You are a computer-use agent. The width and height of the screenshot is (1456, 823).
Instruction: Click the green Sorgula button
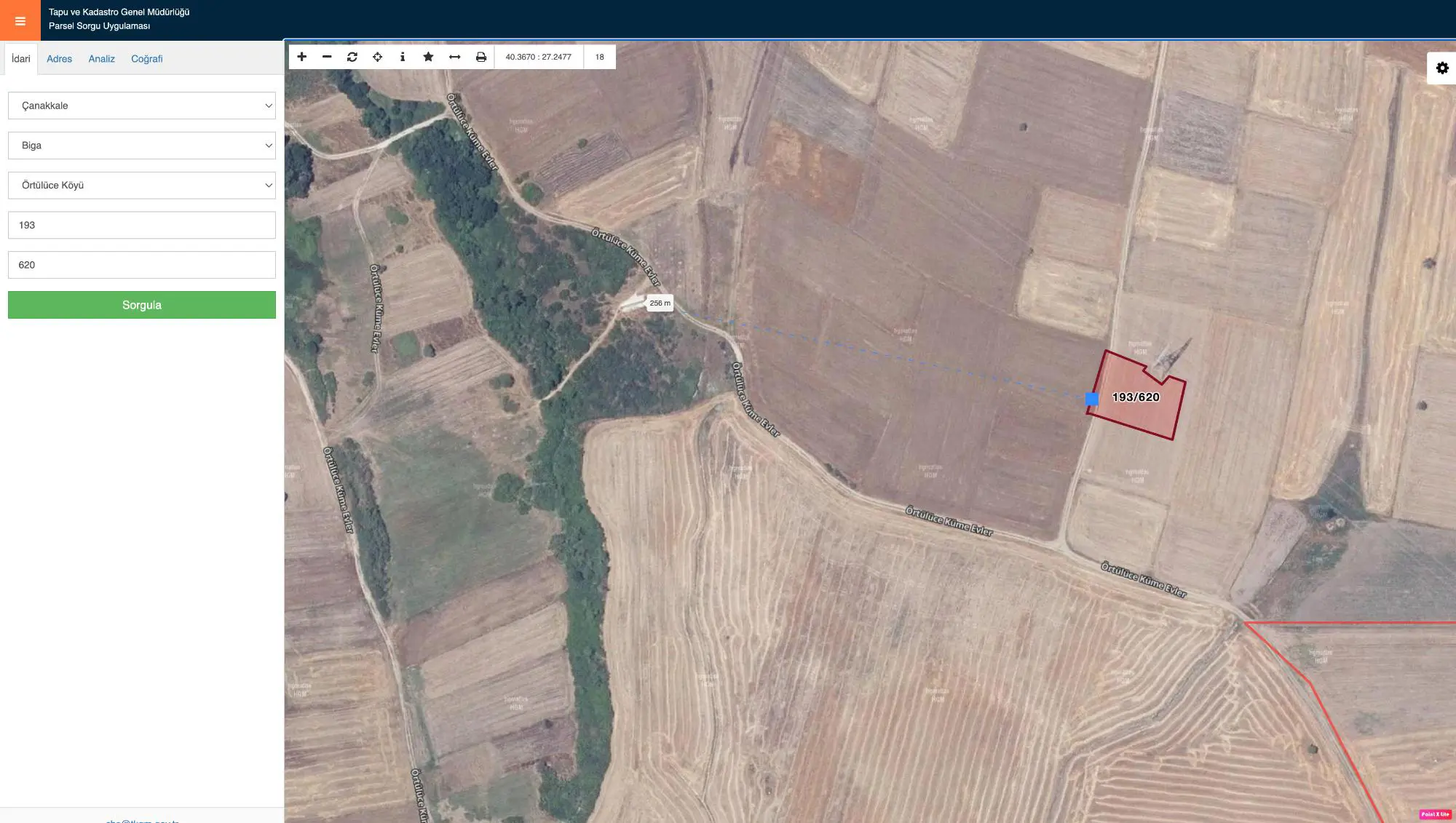click(x=142, y=305)
